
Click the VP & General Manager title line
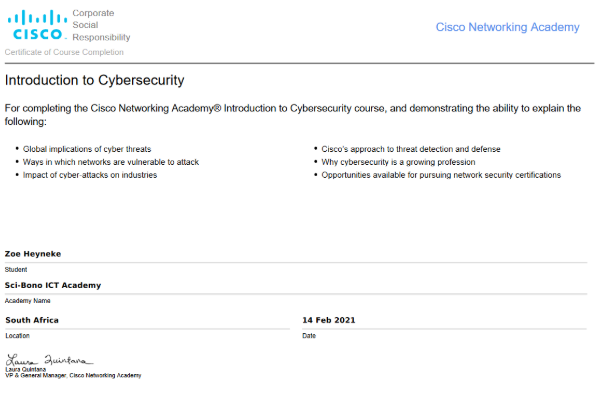[74, 375]
